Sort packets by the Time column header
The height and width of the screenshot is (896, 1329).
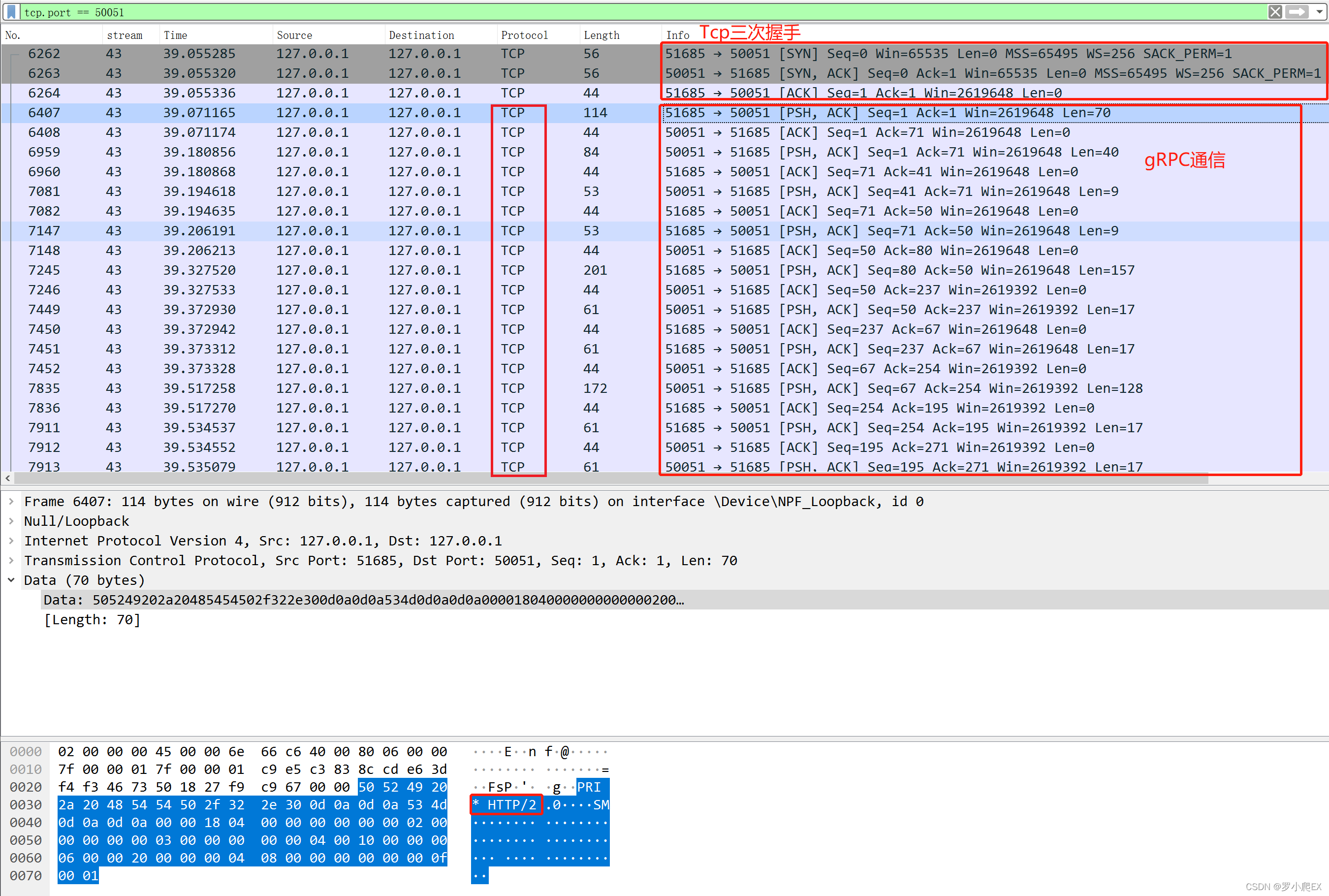point(175,35)
